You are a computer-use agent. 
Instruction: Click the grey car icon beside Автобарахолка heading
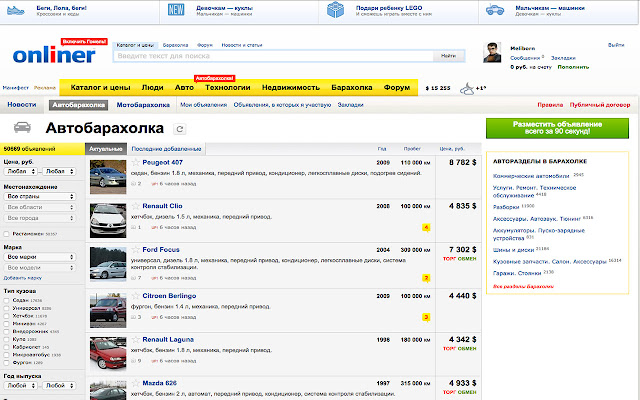click(22, 127)
